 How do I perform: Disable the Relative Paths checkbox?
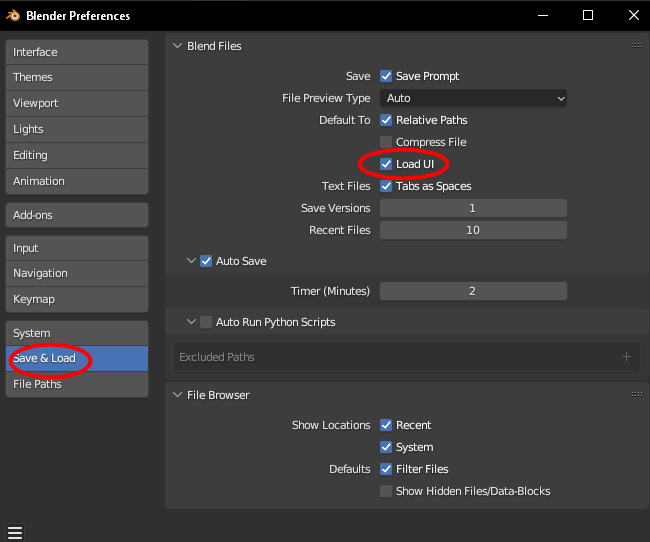[x=386, y=120]
